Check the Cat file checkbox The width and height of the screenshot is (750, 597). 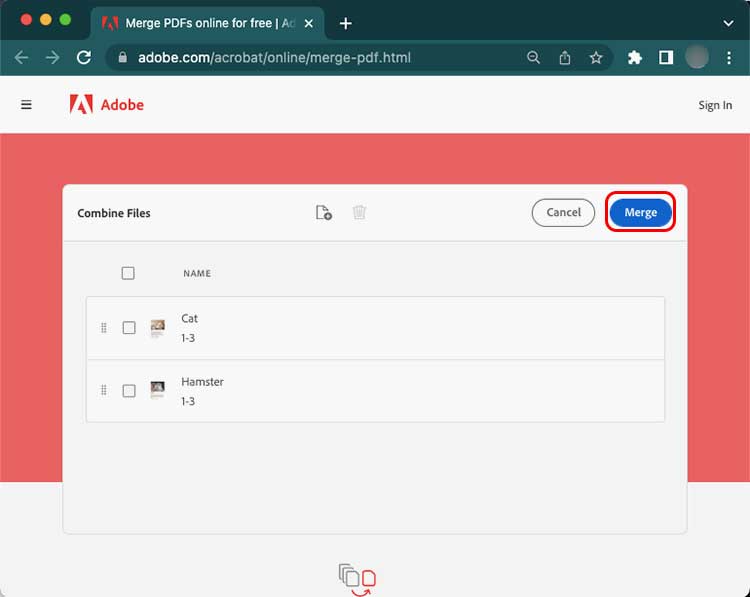(x=129, y=328)
